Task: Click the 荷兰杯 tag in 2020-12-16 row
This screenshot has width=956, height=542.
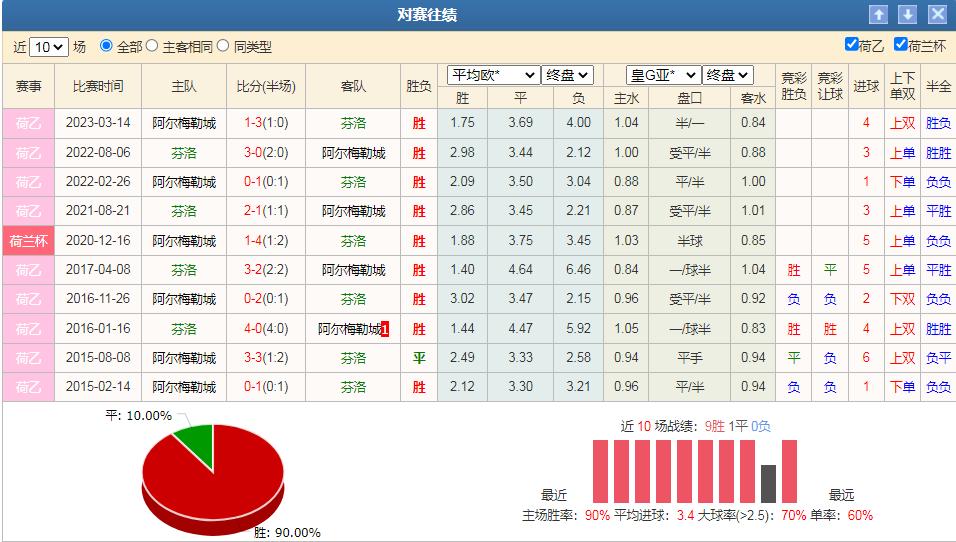Action: (28, 241)
